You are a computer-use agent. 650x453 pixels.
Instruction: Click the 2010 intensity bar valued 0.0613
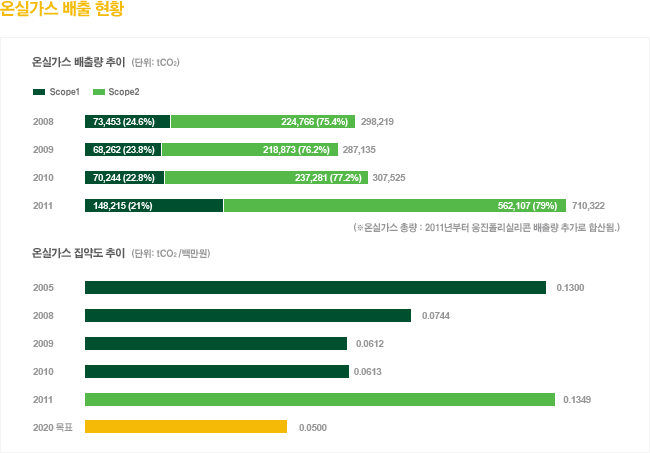(217, 371)
